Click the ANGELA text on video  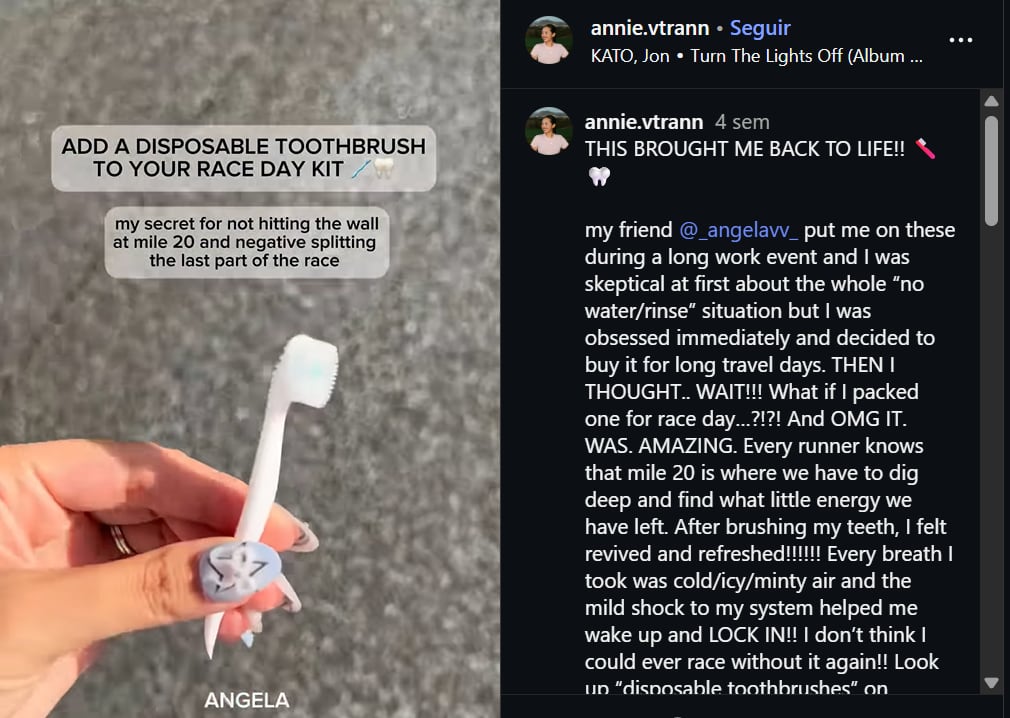pyautogui.click(x=247, y=701)
